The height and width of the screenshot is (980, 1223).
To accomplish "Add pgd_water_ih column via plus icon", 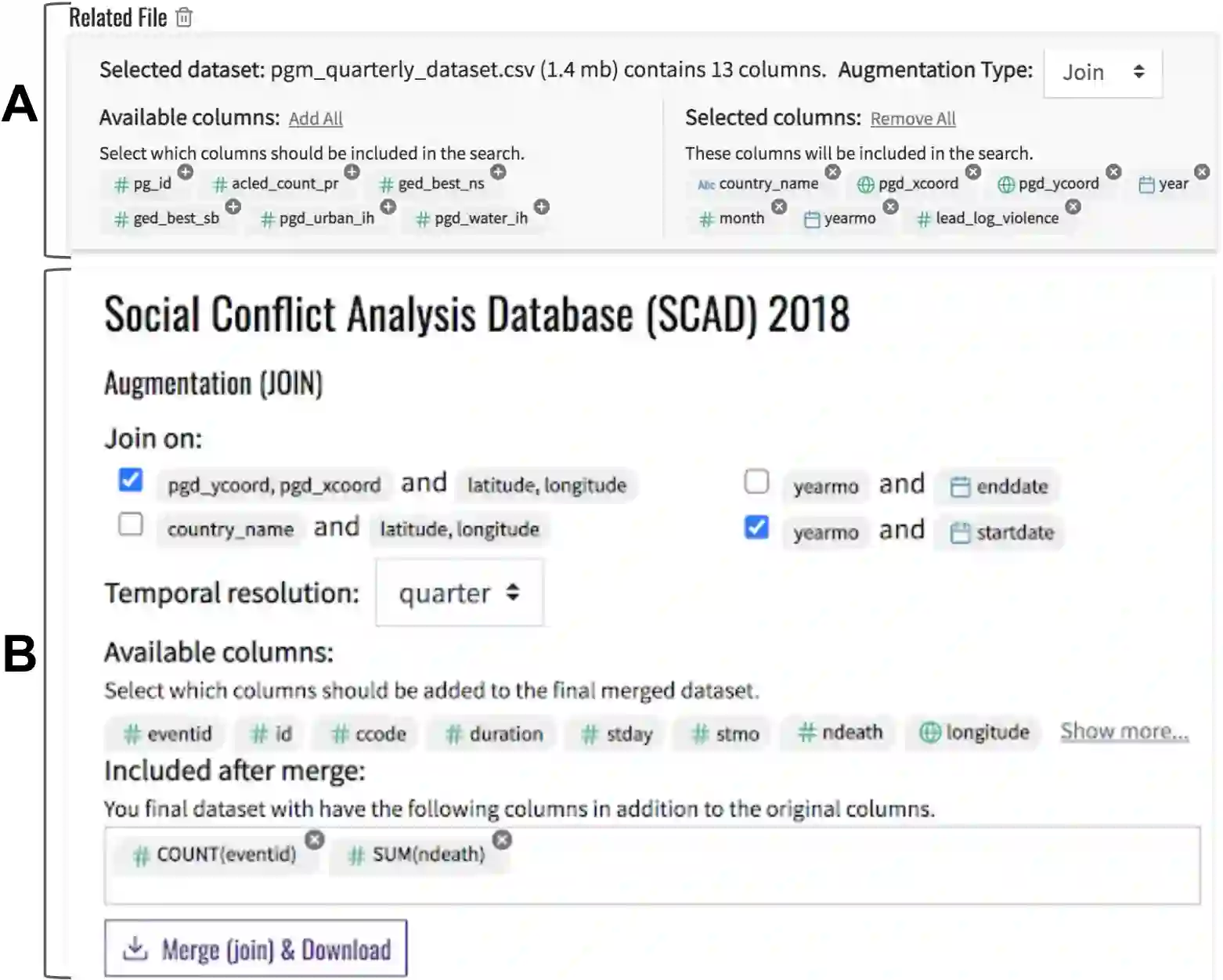I will coord(541,207).
